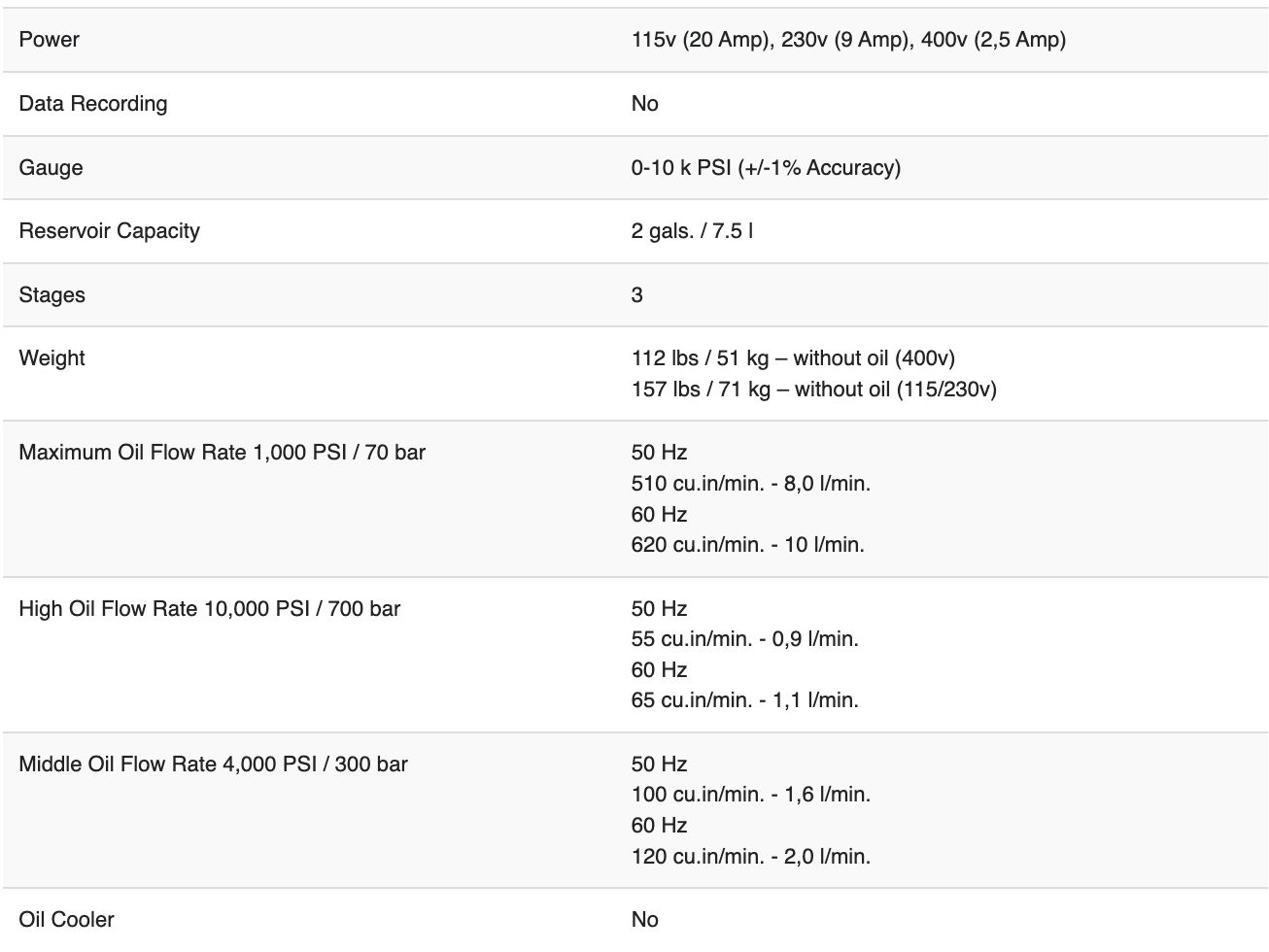Click the 620 cu.in/min. - 10 l/min. value
The width and height of the screenshot is (1269, 952).
747,545
